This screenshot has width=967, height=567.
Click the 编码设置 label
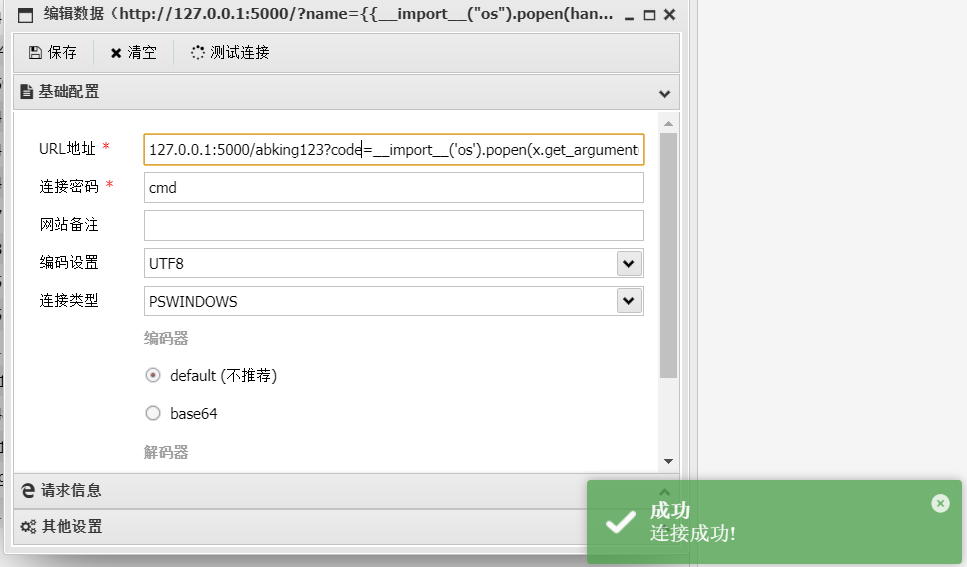[69, 263]
